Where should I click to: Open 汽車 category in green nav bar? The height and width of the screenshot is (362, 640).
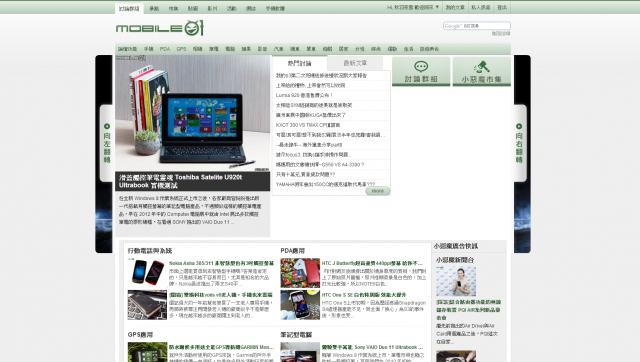click(x=278, y=49)
